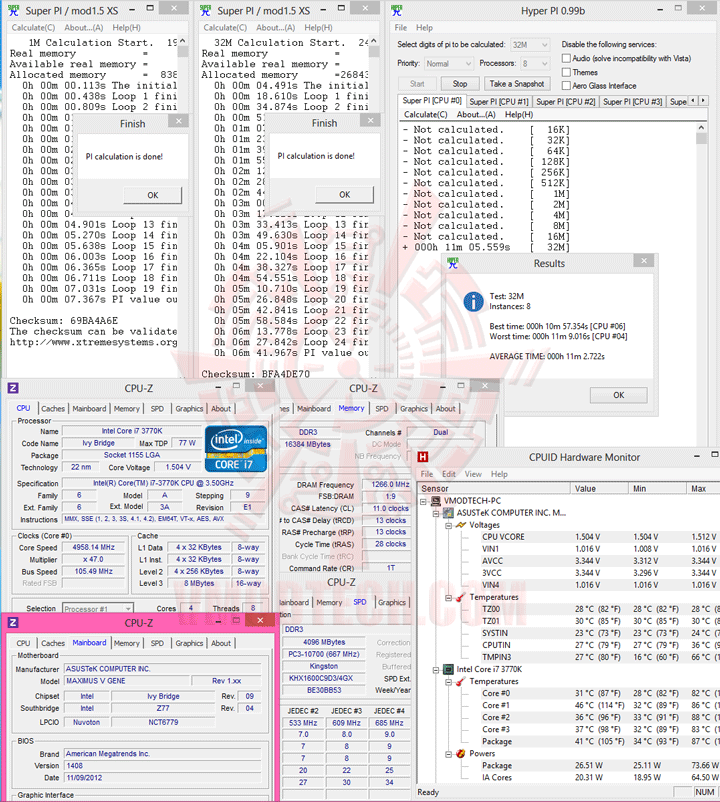Check the Aero Glass Interface option
Image resolution: width=720 pixels, height=802 pixels.
566,85
